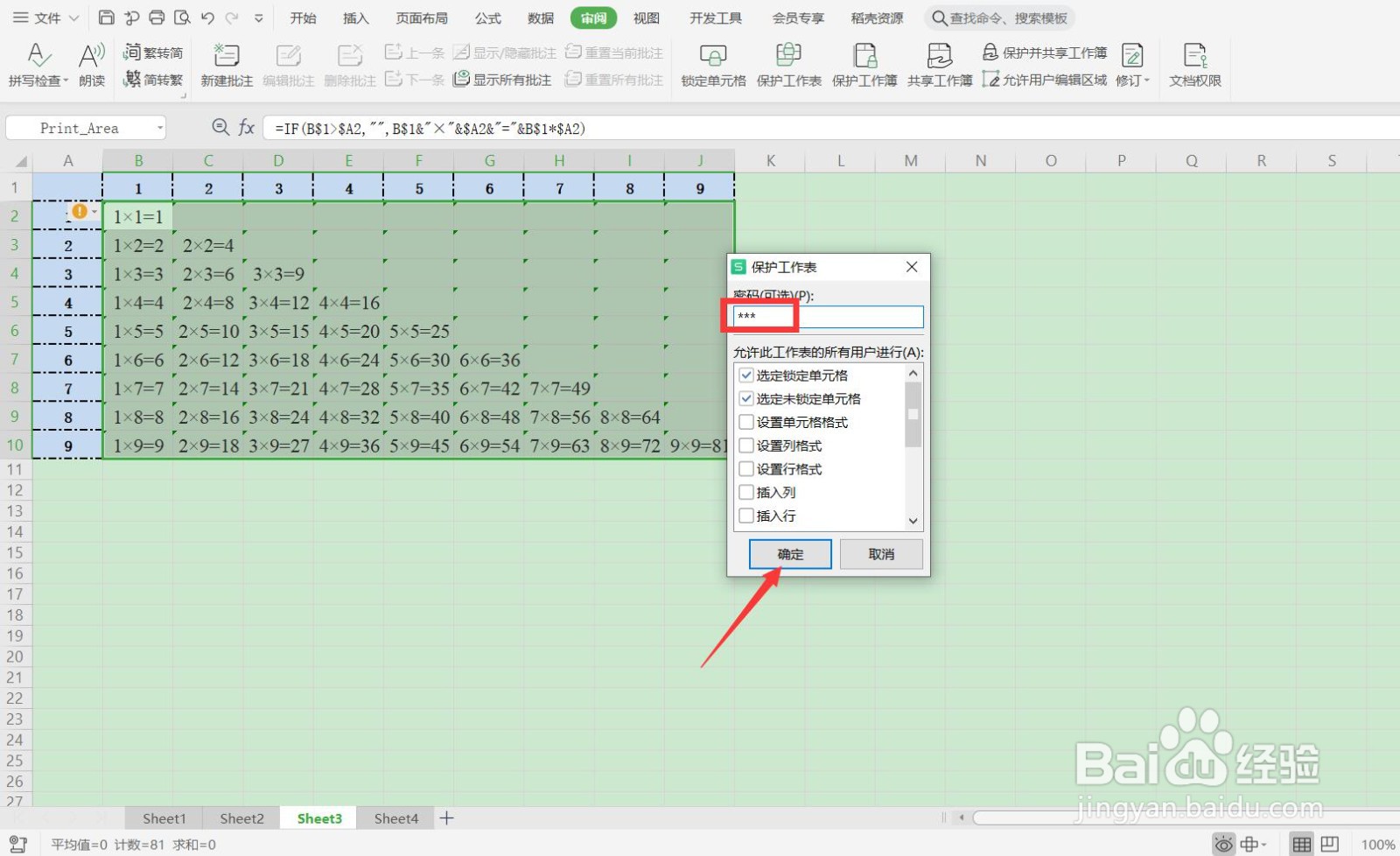Click Show All Comments (显示所有批注)

click(x=502, y=80)
